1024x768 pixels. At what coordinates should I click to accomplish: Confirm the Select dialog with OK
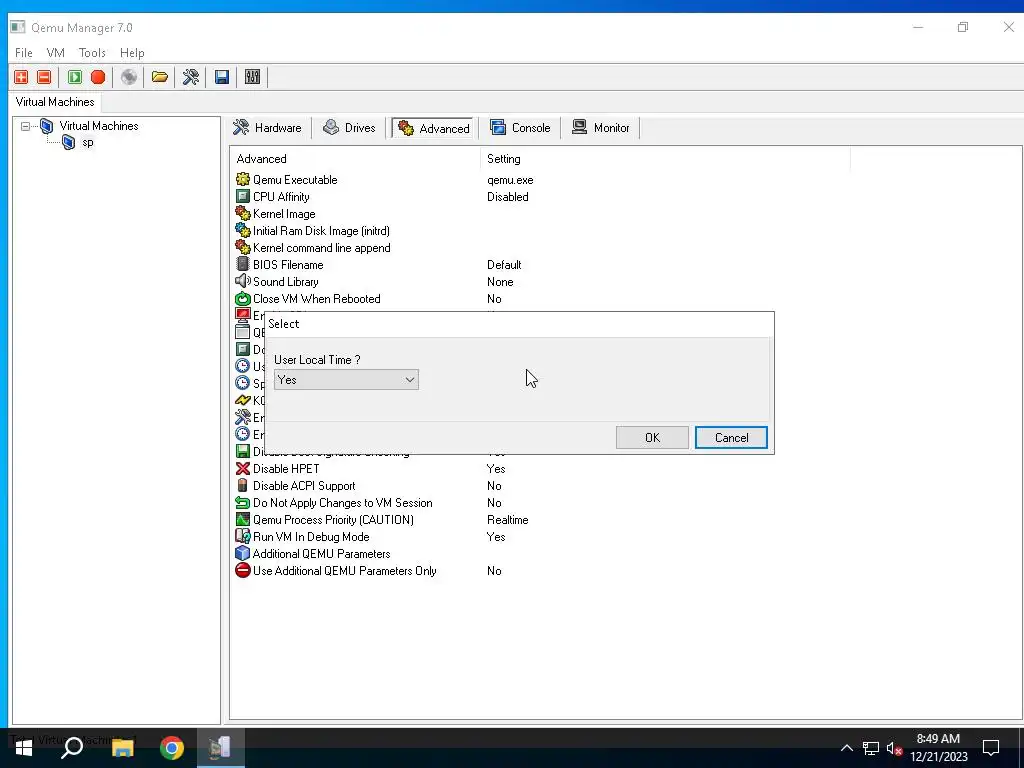[x=652, y=438]
